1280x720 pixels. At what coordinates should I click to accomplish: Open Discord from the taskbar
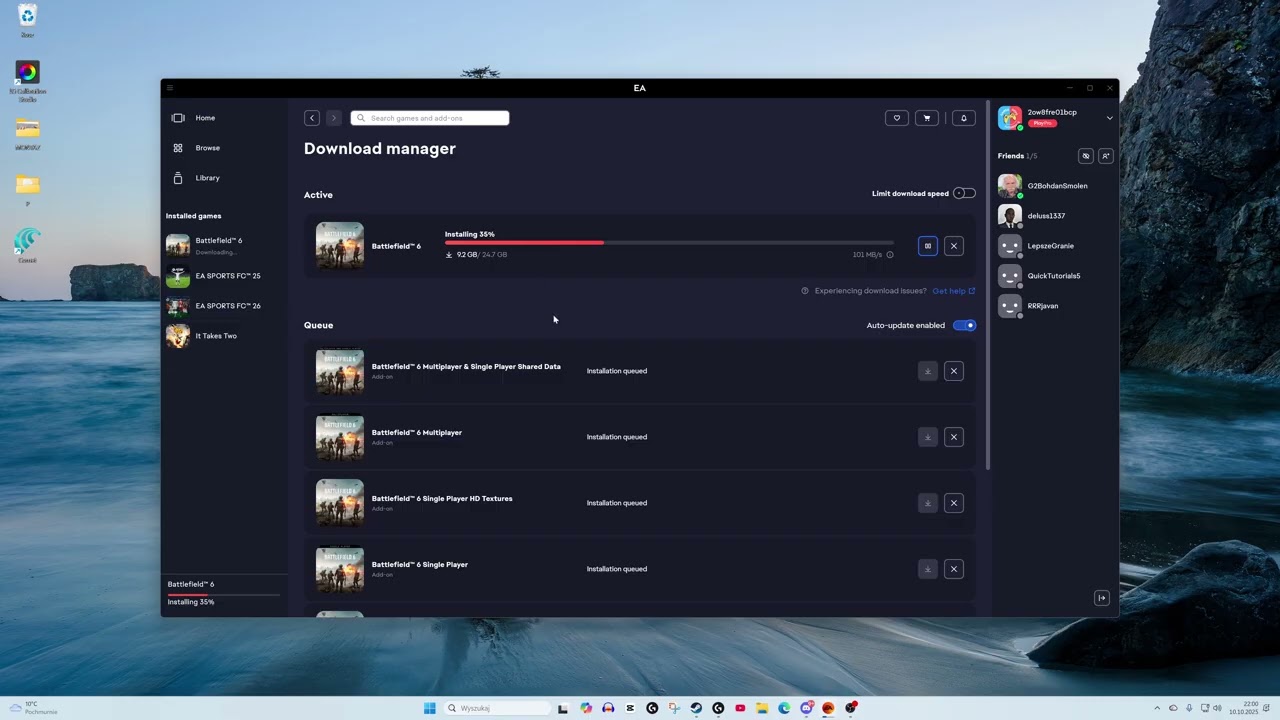tap(806, 708)
